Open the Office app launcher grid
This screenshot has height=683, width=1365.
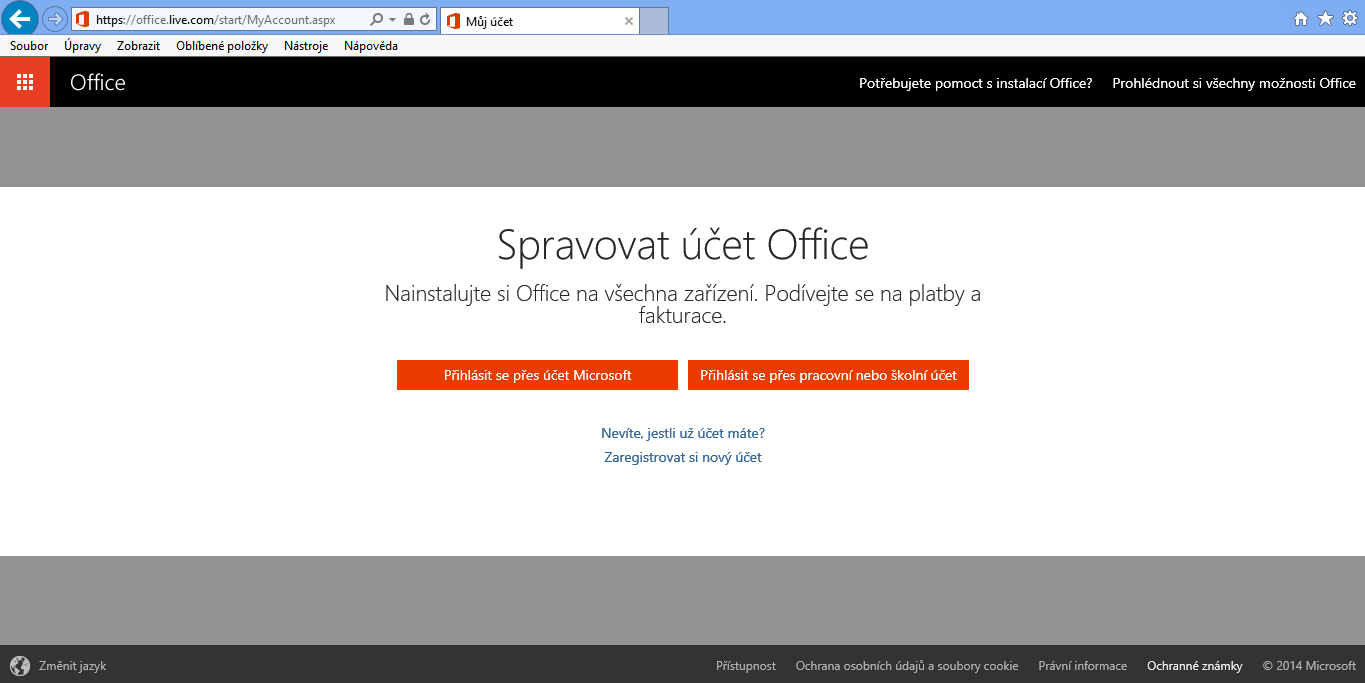click(x=25, y=82)
